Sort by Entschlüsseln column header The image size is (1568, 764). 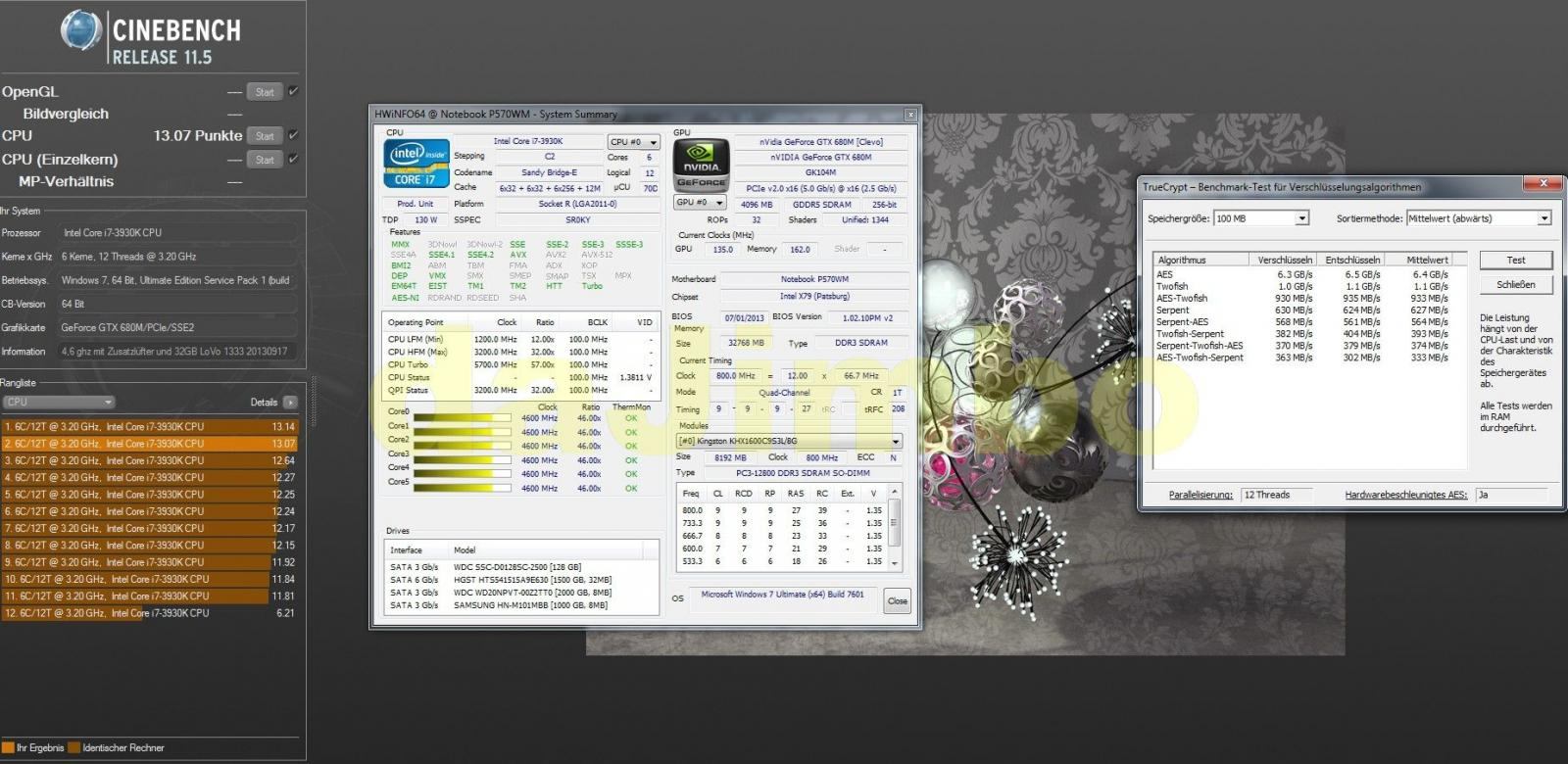point(1351,260)
